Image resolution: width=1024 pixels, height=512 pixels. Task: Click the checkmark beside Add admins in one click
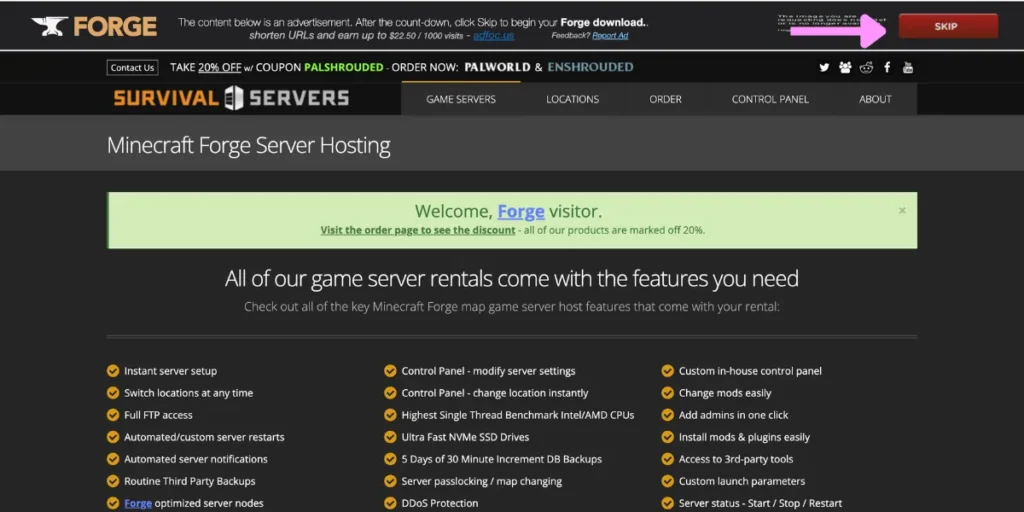point(667,415)
